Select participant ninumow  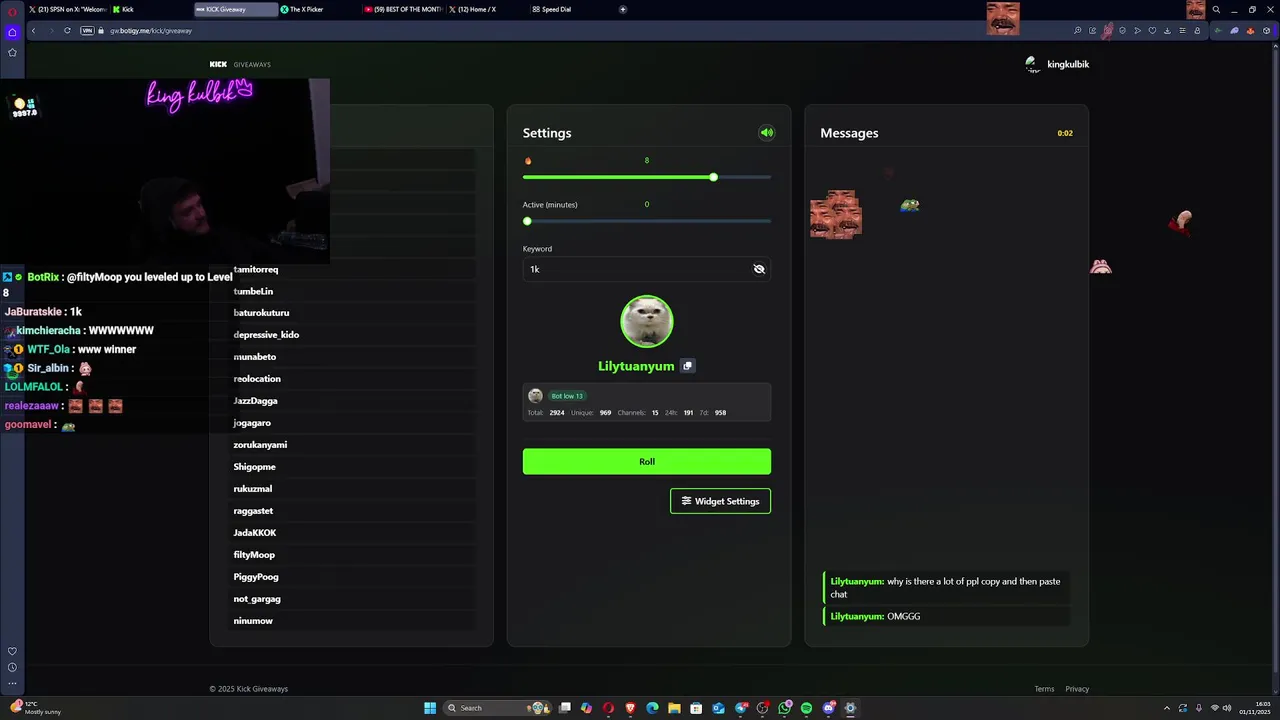pos(253,621)
